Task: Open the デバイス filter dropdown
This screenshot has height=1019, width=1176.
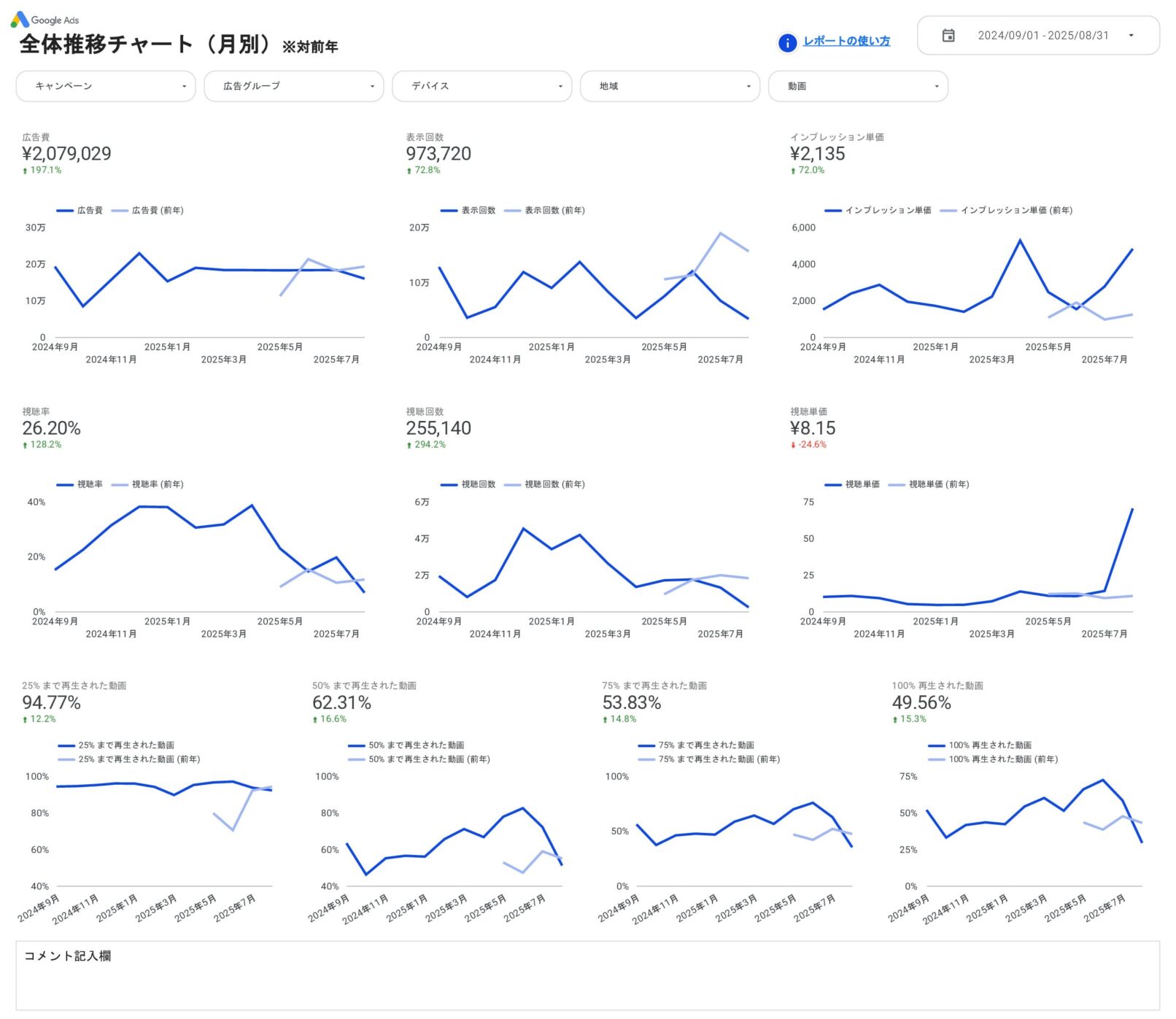Action: [481, 86]
